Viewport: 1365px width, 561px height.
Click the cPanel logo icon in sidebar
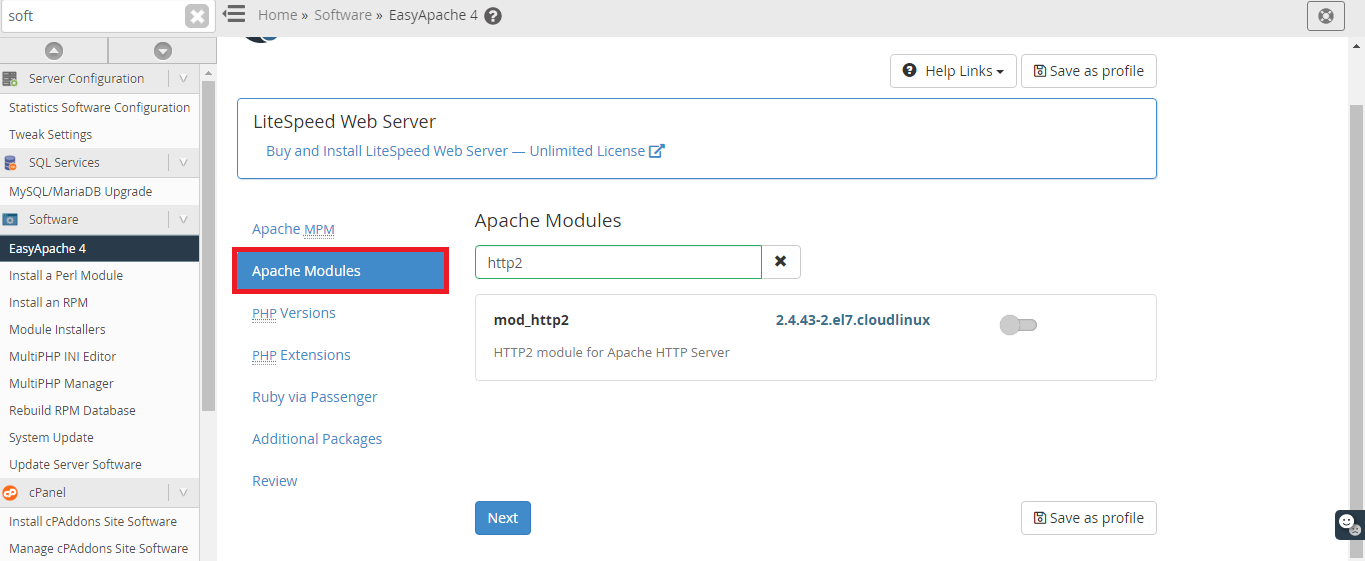pyautogui.click(x=10, y=493)
